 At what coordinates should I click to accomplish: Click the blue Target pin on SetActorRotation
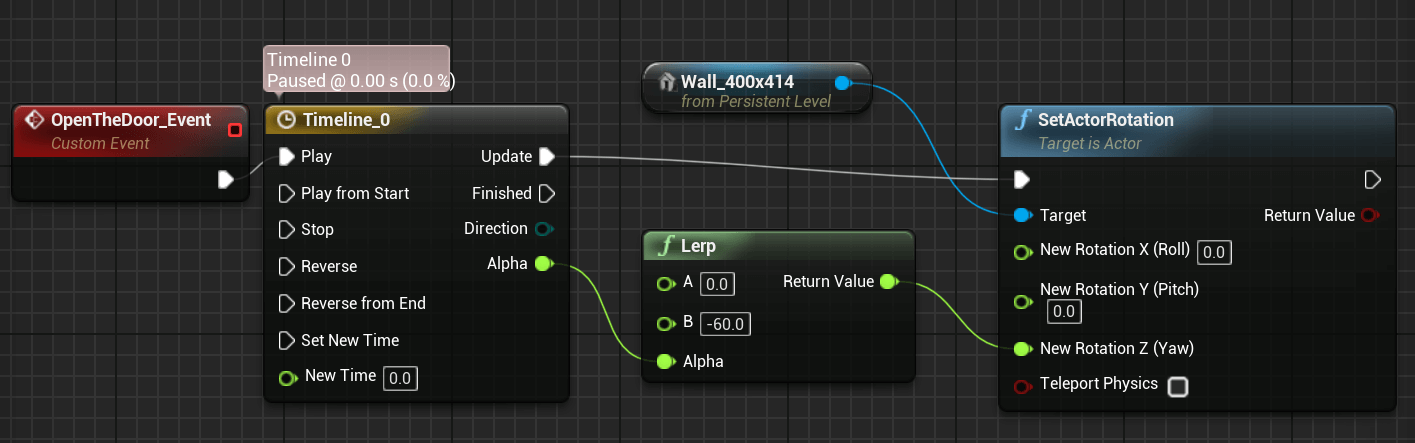pos(1022,215)
